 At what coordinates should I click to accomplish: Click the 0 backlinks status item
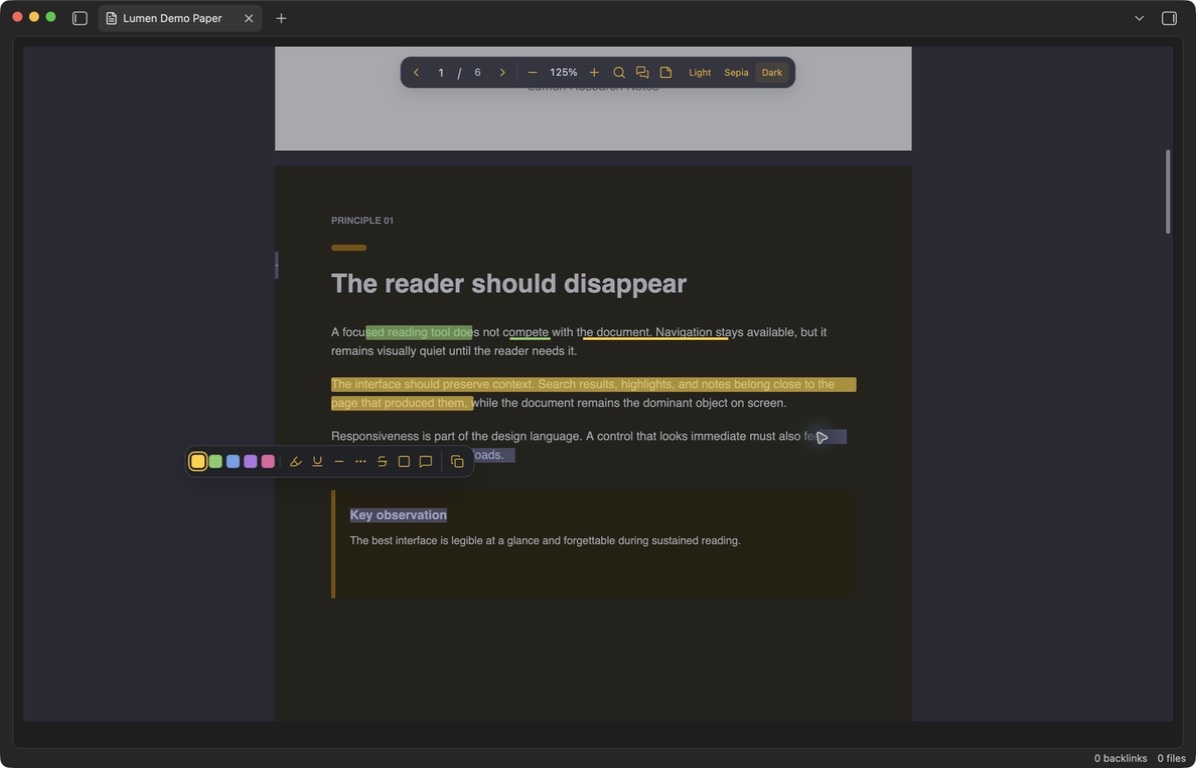(1120, 758)
